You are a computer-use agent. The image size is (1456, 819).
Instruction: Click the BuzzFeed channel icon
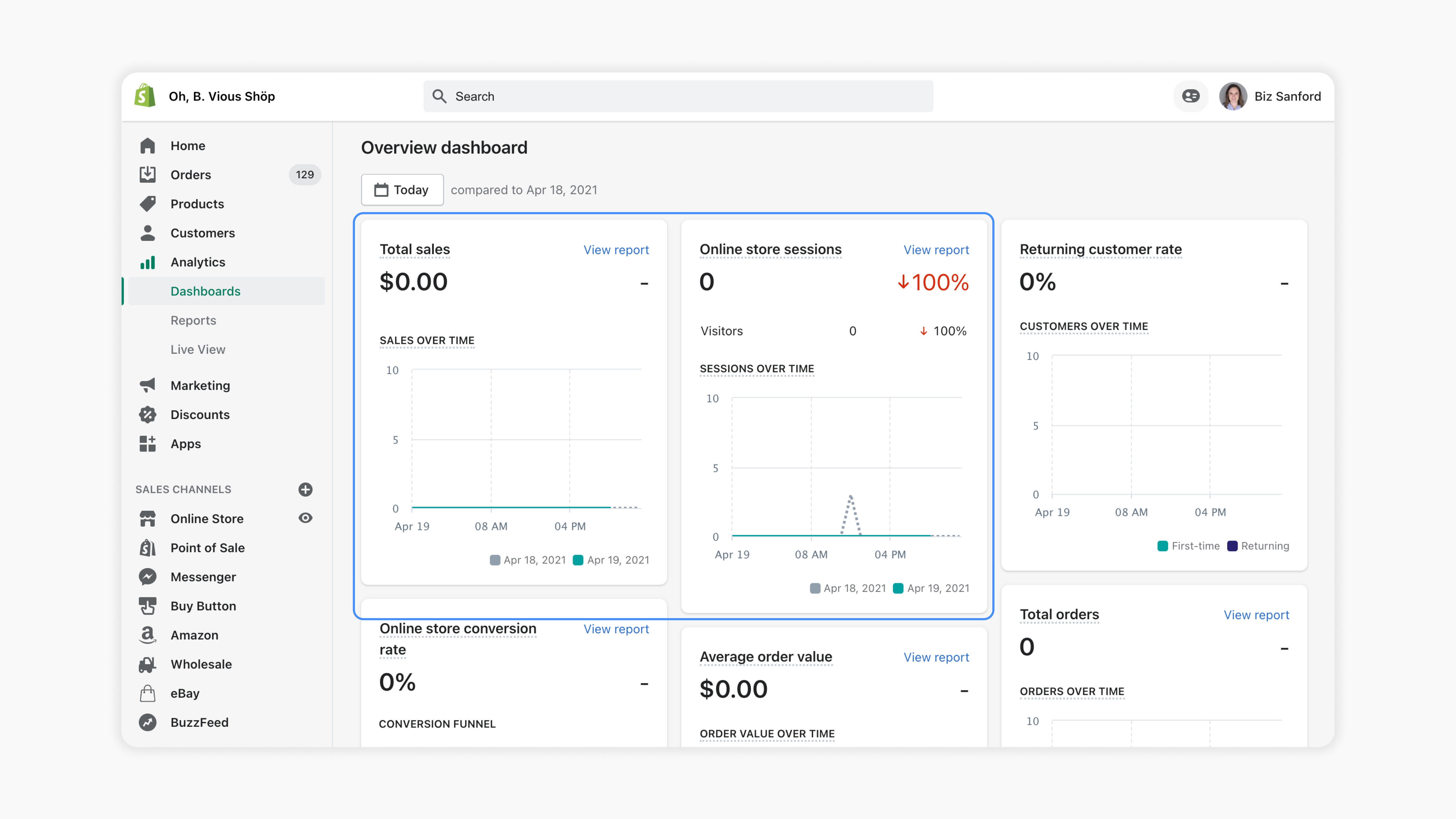148,722
